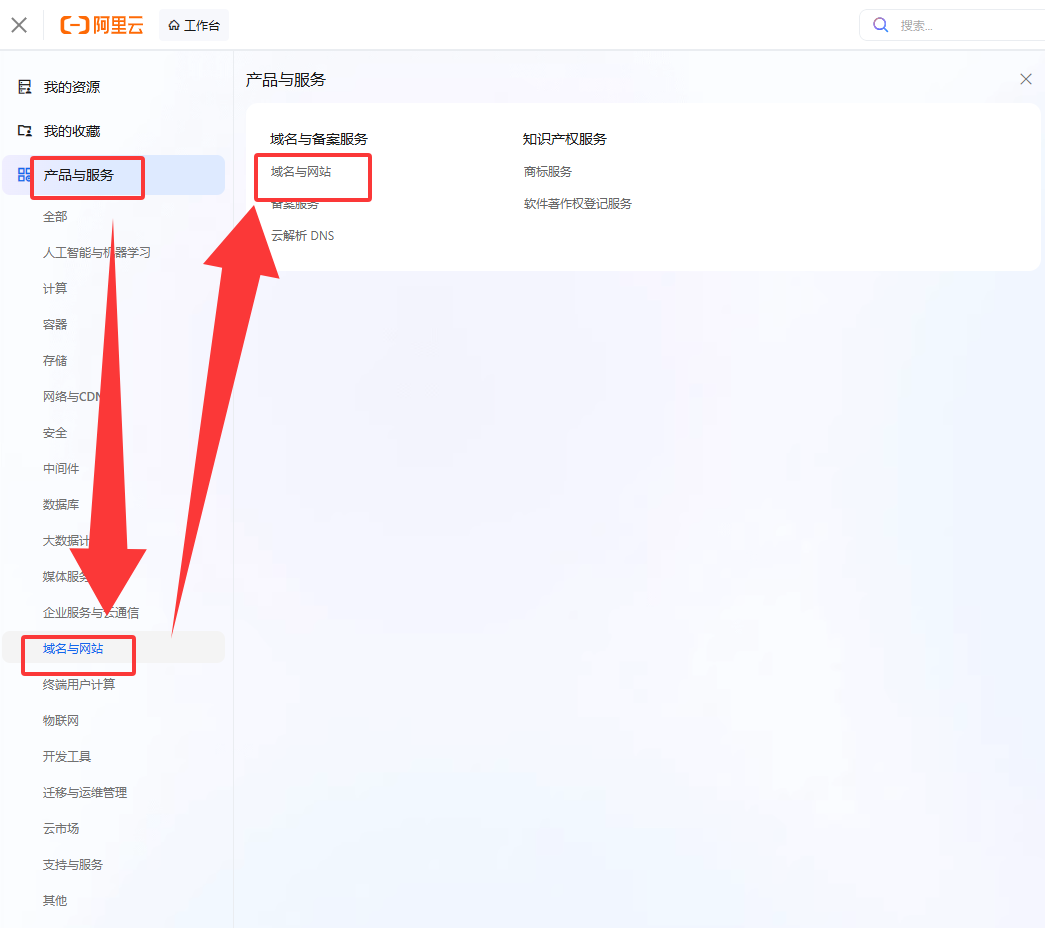Type in the top search field
This screenshot has height=928, width=1045.
960,25
